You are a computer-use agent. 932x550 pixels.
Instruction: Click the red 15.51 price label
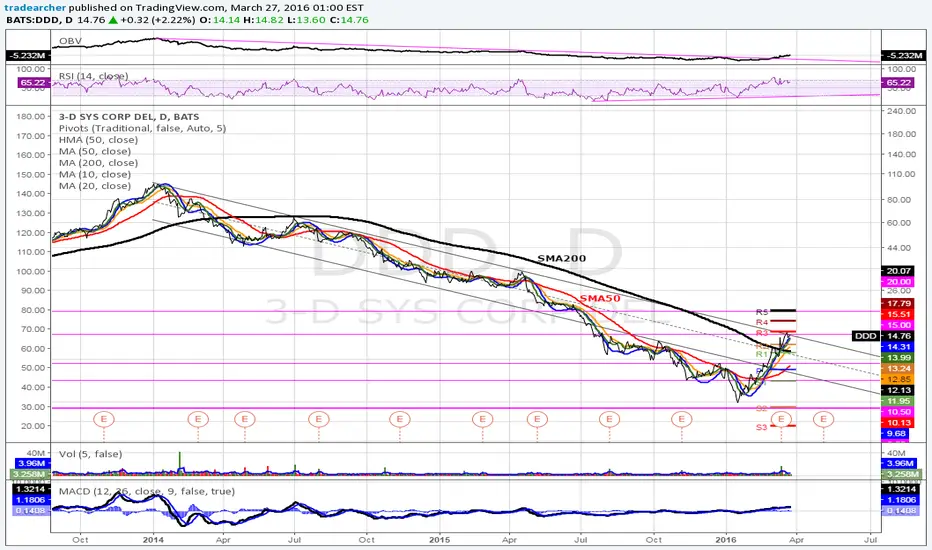click(x=898, y=314)
